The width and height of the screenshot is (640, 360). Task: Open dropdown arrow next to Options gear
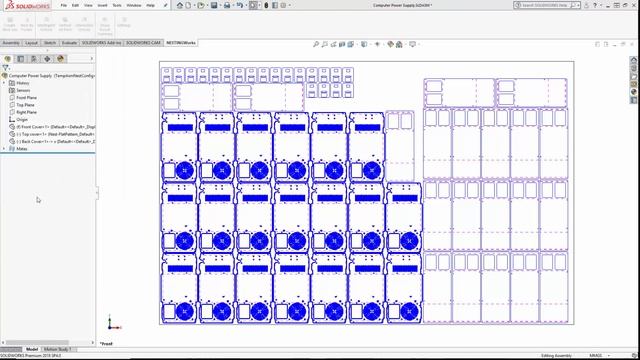click(289, 5)
